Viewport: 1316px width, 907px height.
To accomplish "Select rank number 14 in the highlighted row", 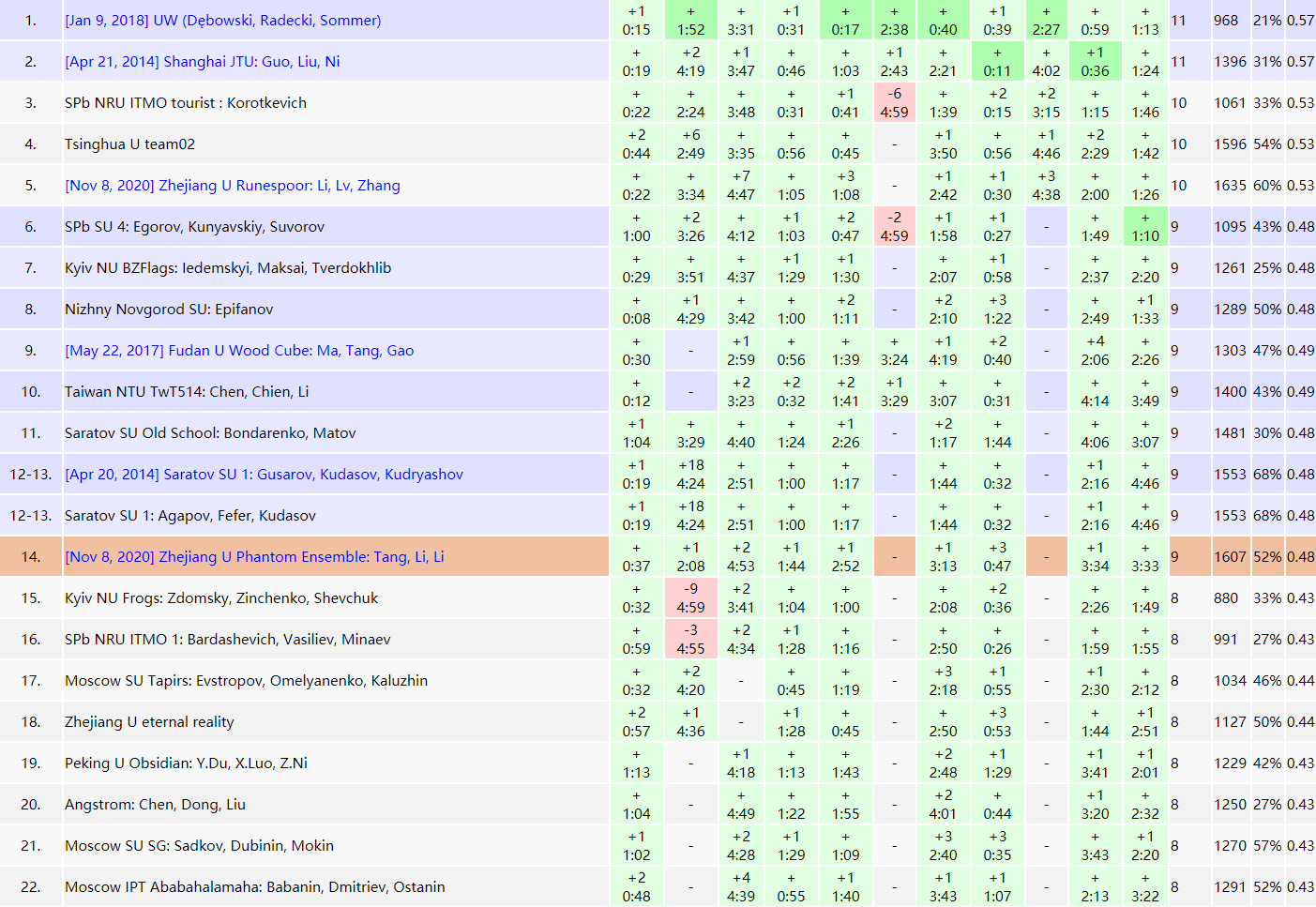I will [30, 557].
